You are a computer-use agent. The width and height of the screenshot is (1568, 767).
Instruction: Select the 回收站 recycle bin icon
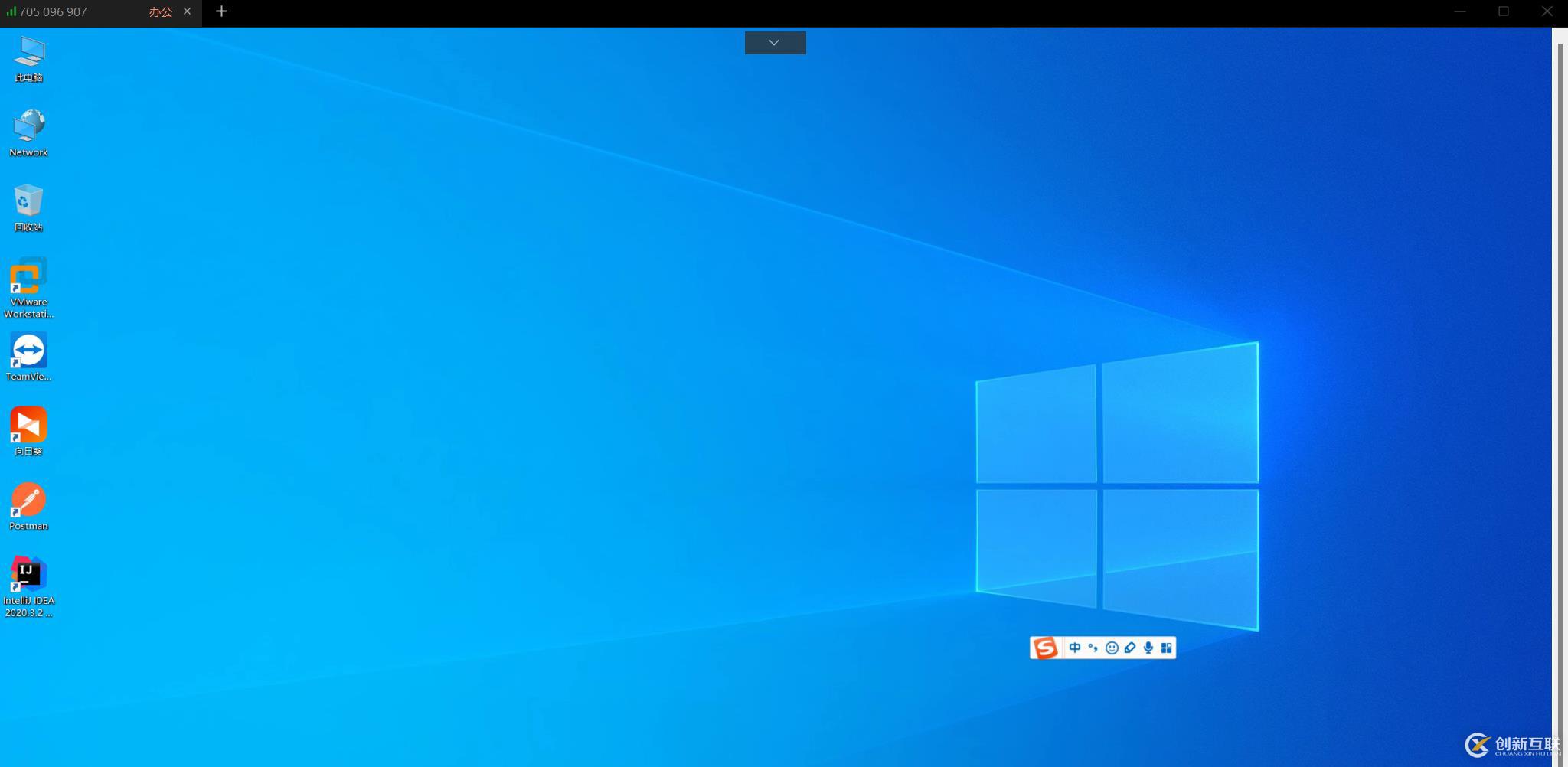pos(29,207)
